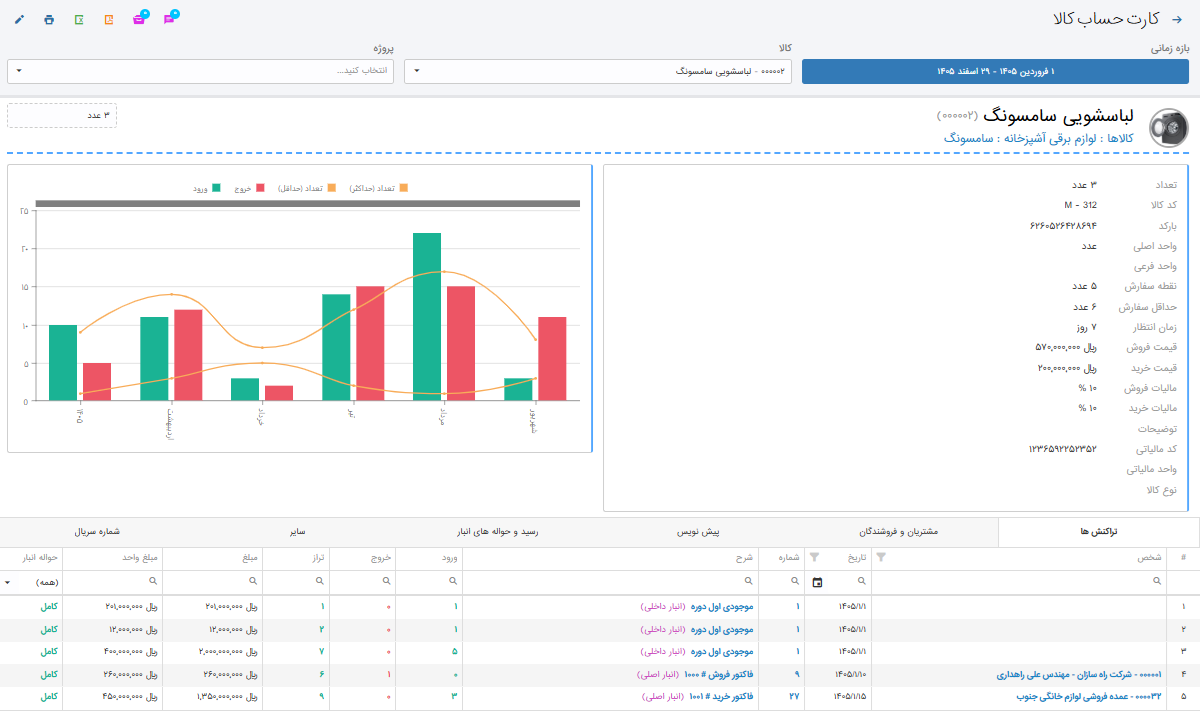This screenshot has width=1200, height=711.
Task: Click the search icon in the مبلغ filter cell
Action: pyautogui.click(x=252, y=581)
